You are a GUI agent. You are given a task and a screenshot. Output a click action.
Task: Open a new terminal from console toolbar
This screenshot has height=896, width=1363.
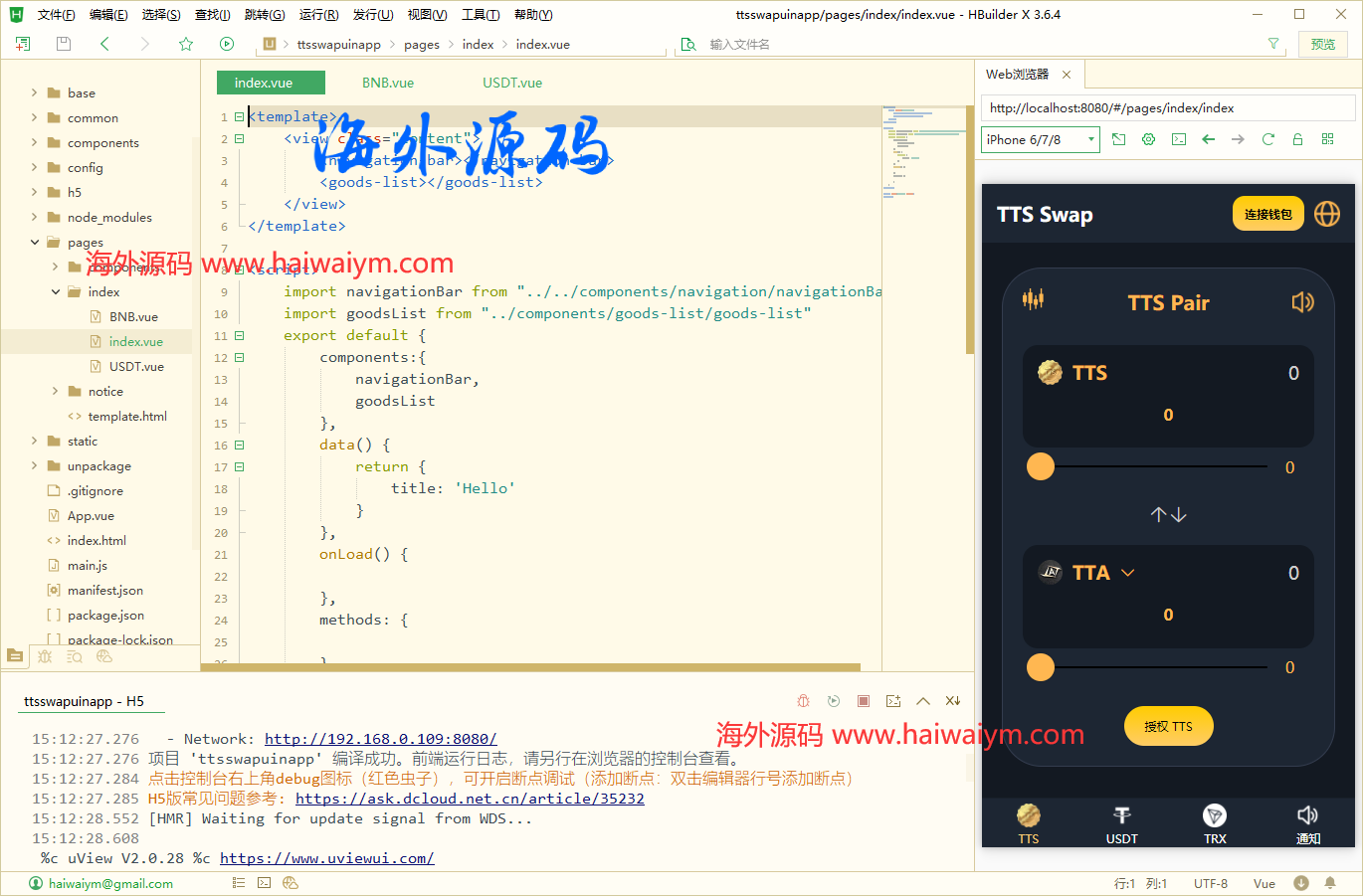(x=892, y=700)
